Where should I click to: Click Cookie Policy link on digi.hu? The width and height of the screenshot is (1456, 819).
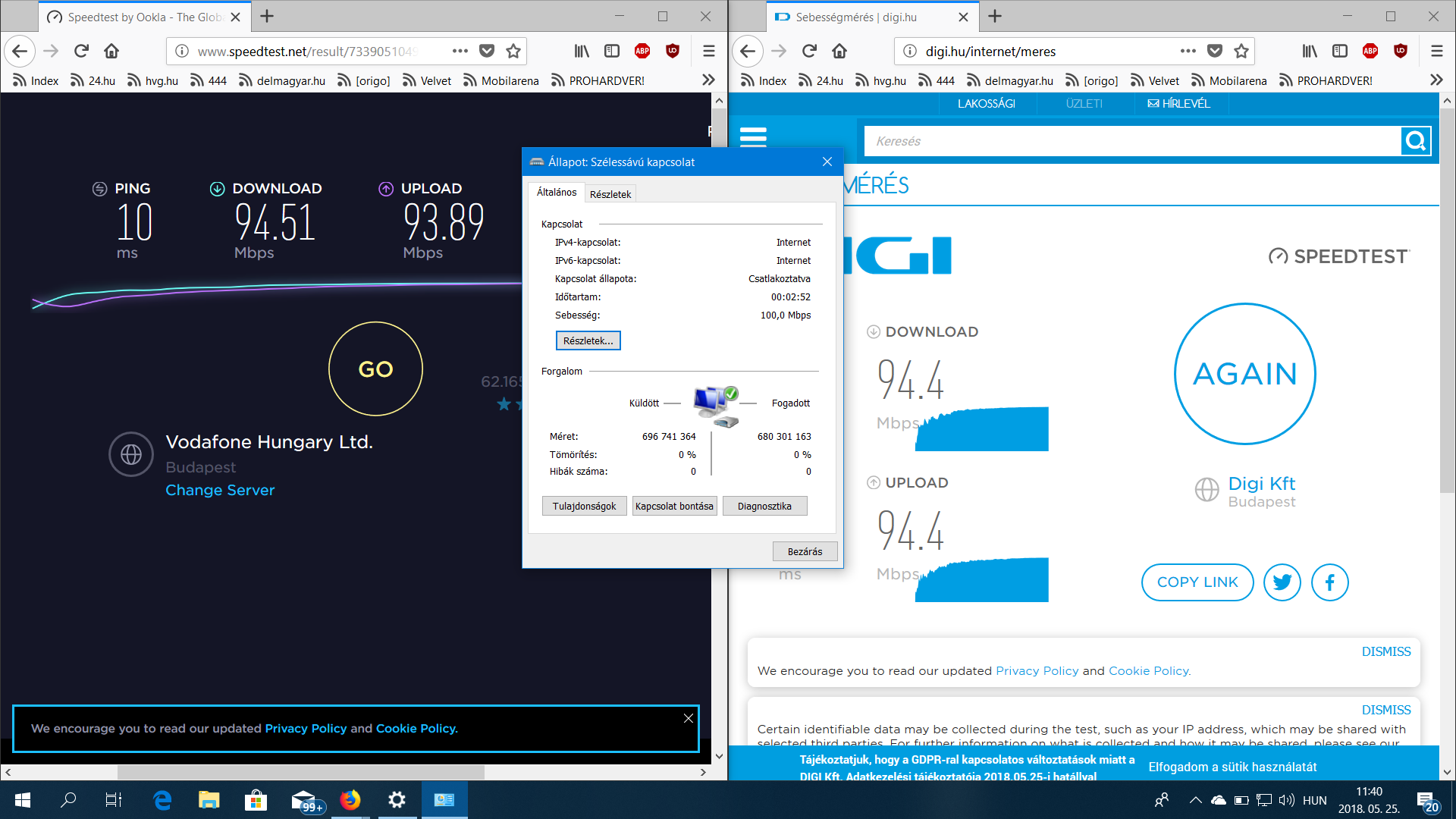[x=1149, y=670]
